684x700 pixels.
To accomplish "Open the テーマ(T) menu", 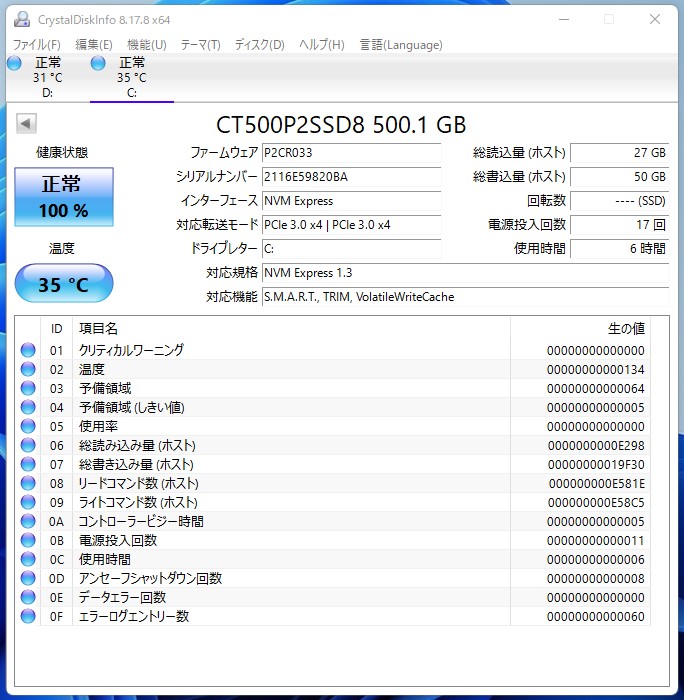I will [x=200, y=45].
